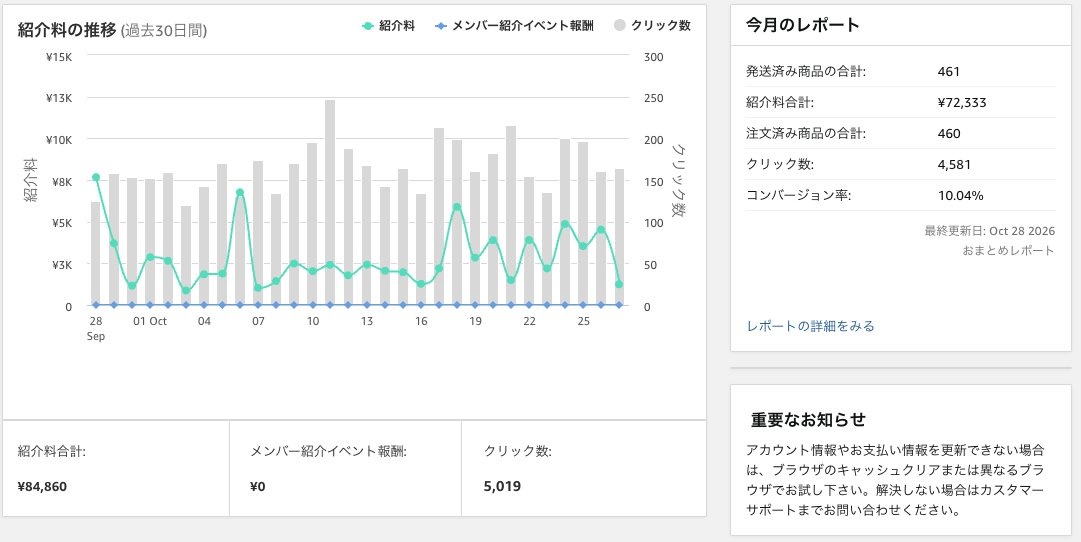1081x542 pixels.
Task: Click the ¥3K axis label
Action: (61, 265)
